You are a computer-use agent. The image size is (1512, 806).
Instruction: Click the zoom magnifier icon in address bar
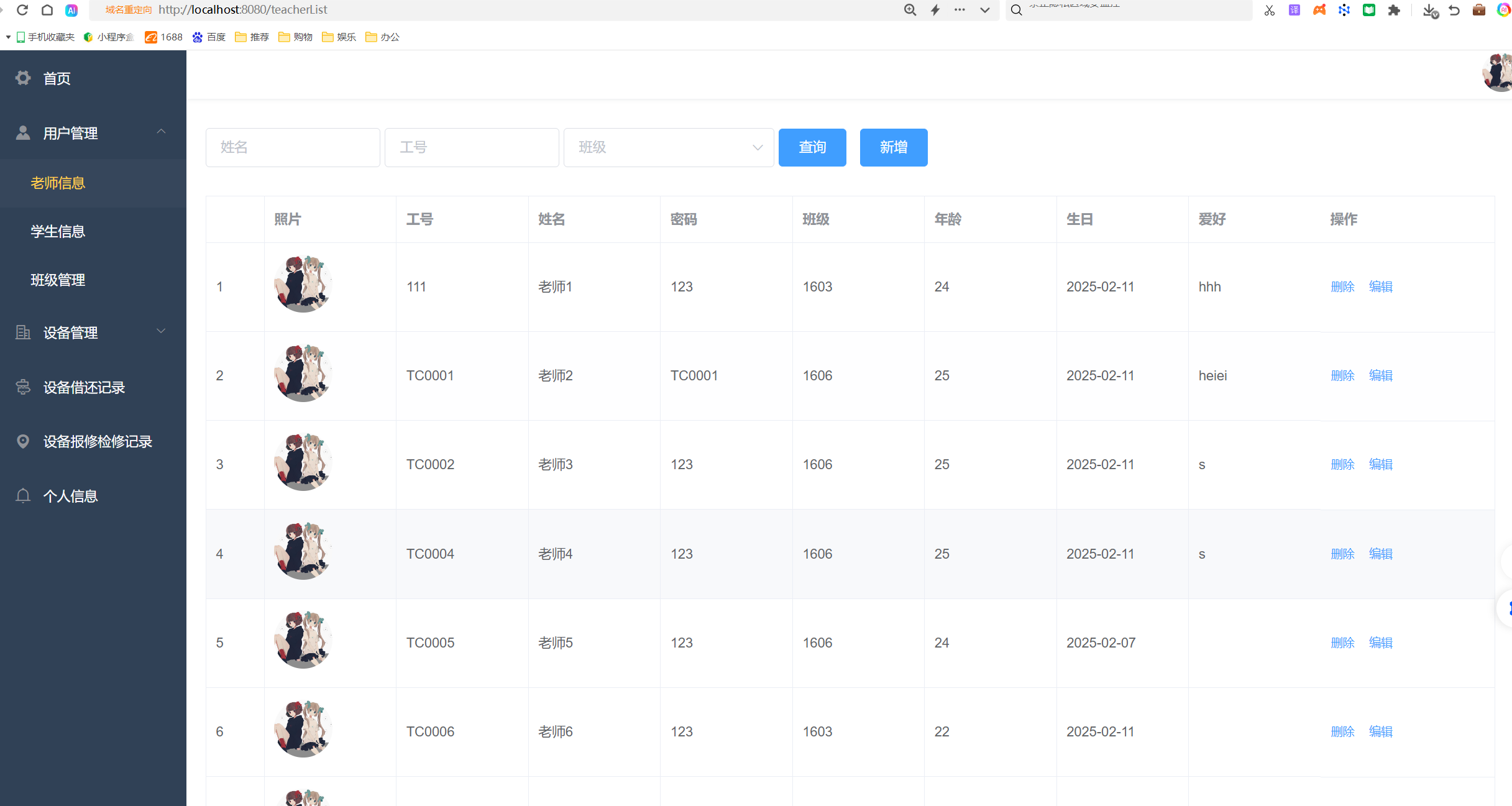click(x=910, y=10)
